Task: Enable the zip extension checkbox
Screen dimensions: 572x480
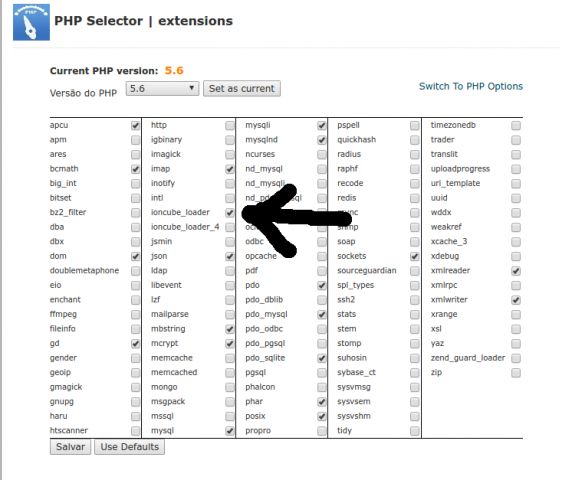Action: tap(516, 373)
